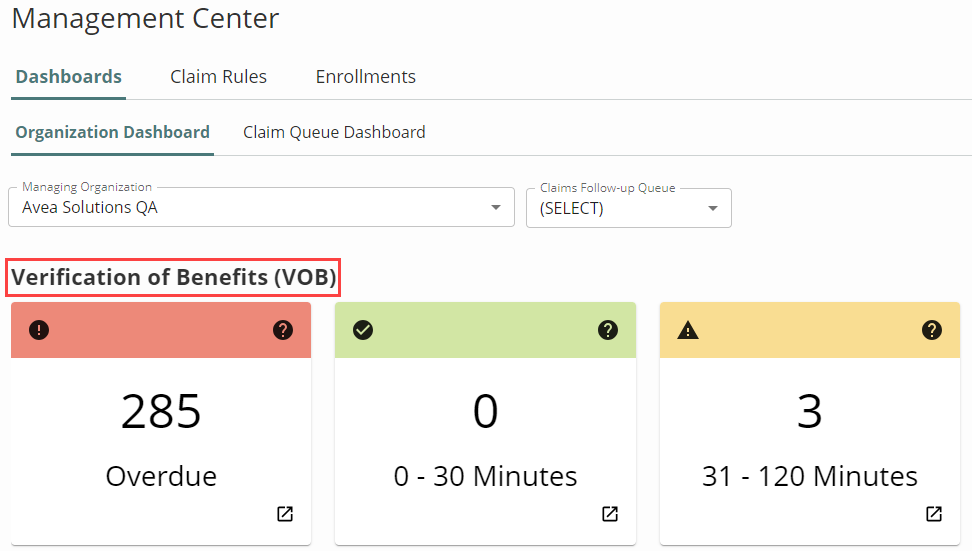Image resolution: width=972 pixels, height=551 pixels.
Task: Open 0 - 30 Minutes card external link
Action: (609, 514)
